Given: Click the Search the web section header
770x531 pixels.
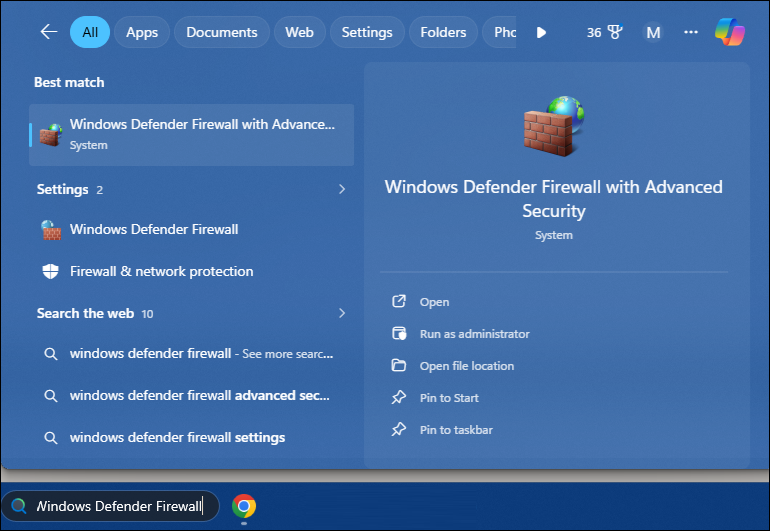Looking at the screenshot, I should [85, 313].
